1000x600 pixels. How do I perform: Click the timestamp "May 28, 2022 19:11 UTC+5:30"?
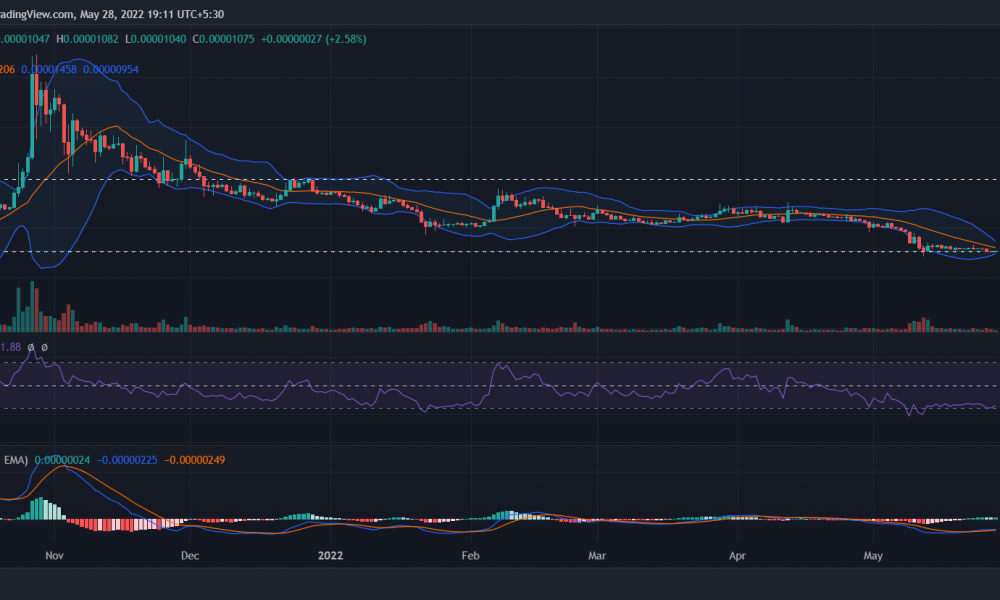click(152, 14)
